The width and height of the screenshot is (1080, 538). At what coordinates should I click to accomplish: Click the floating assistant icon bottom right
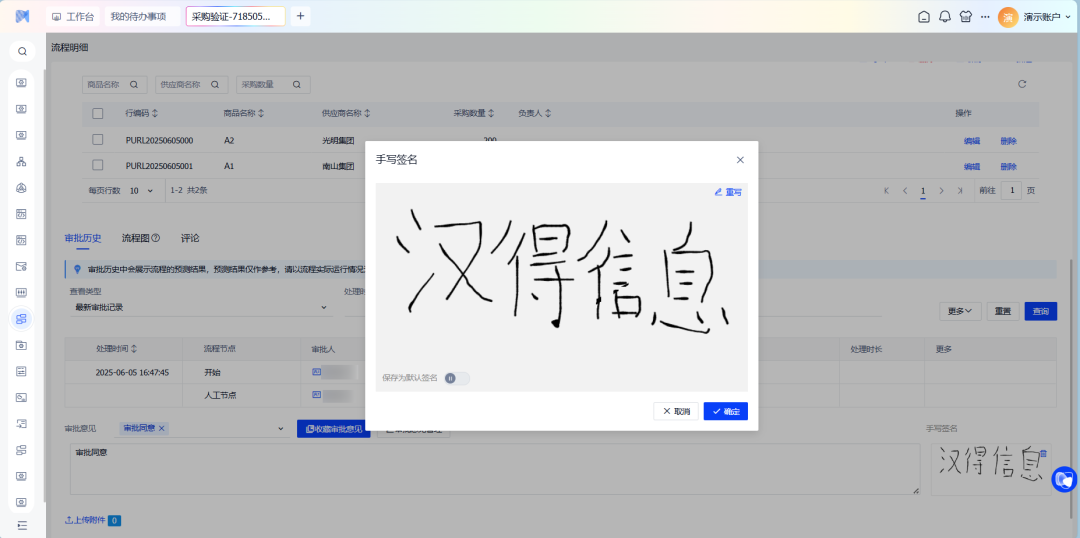click(x=1064, y=480)
